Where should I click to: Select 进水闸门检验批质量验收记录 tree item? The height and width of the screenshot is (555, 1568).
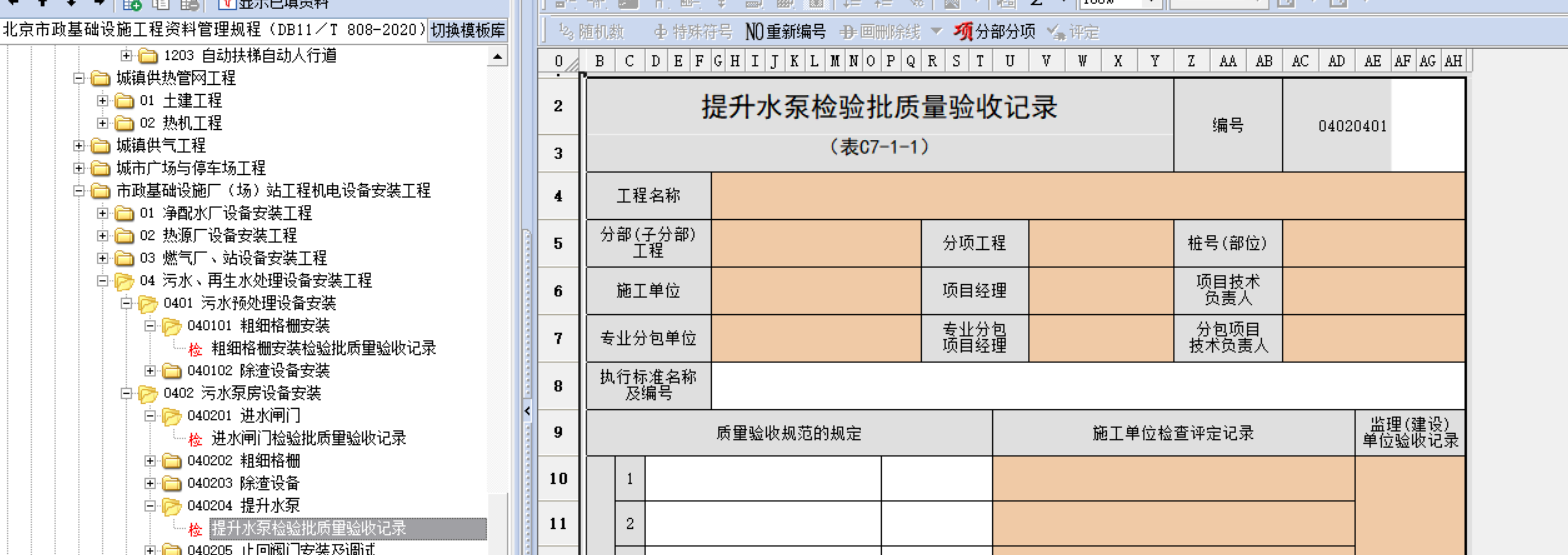coord(308,439)
